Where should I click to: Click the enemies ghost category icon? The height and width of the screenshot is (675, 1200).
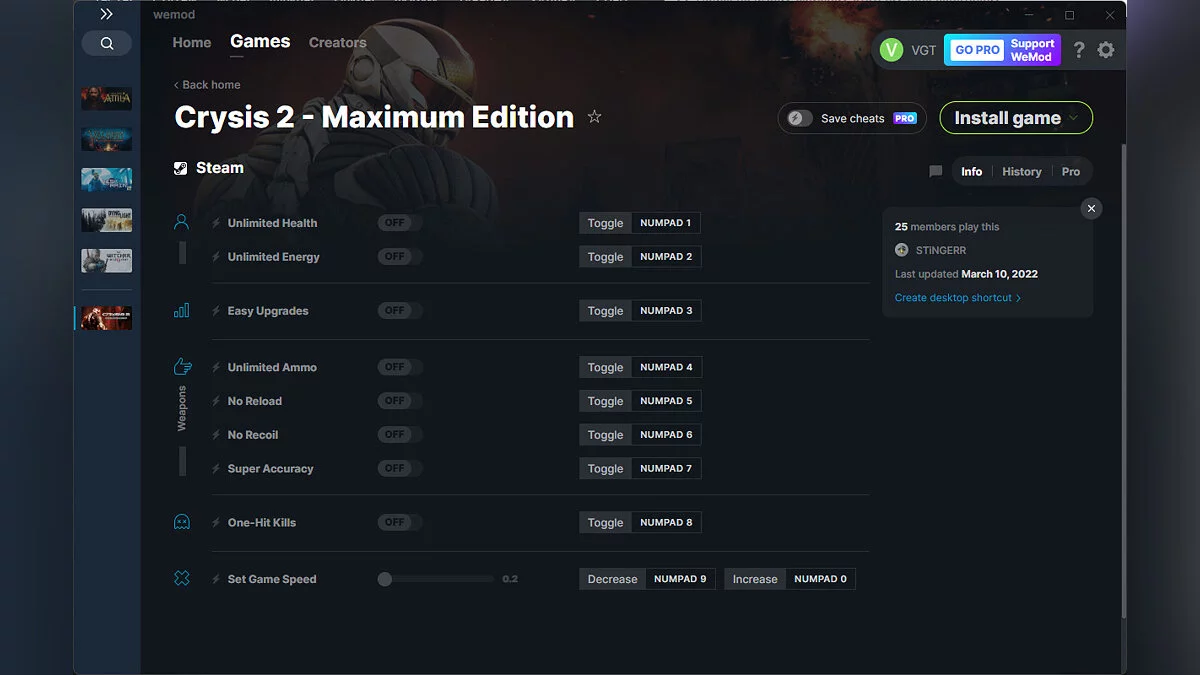[x=181, y=522]
